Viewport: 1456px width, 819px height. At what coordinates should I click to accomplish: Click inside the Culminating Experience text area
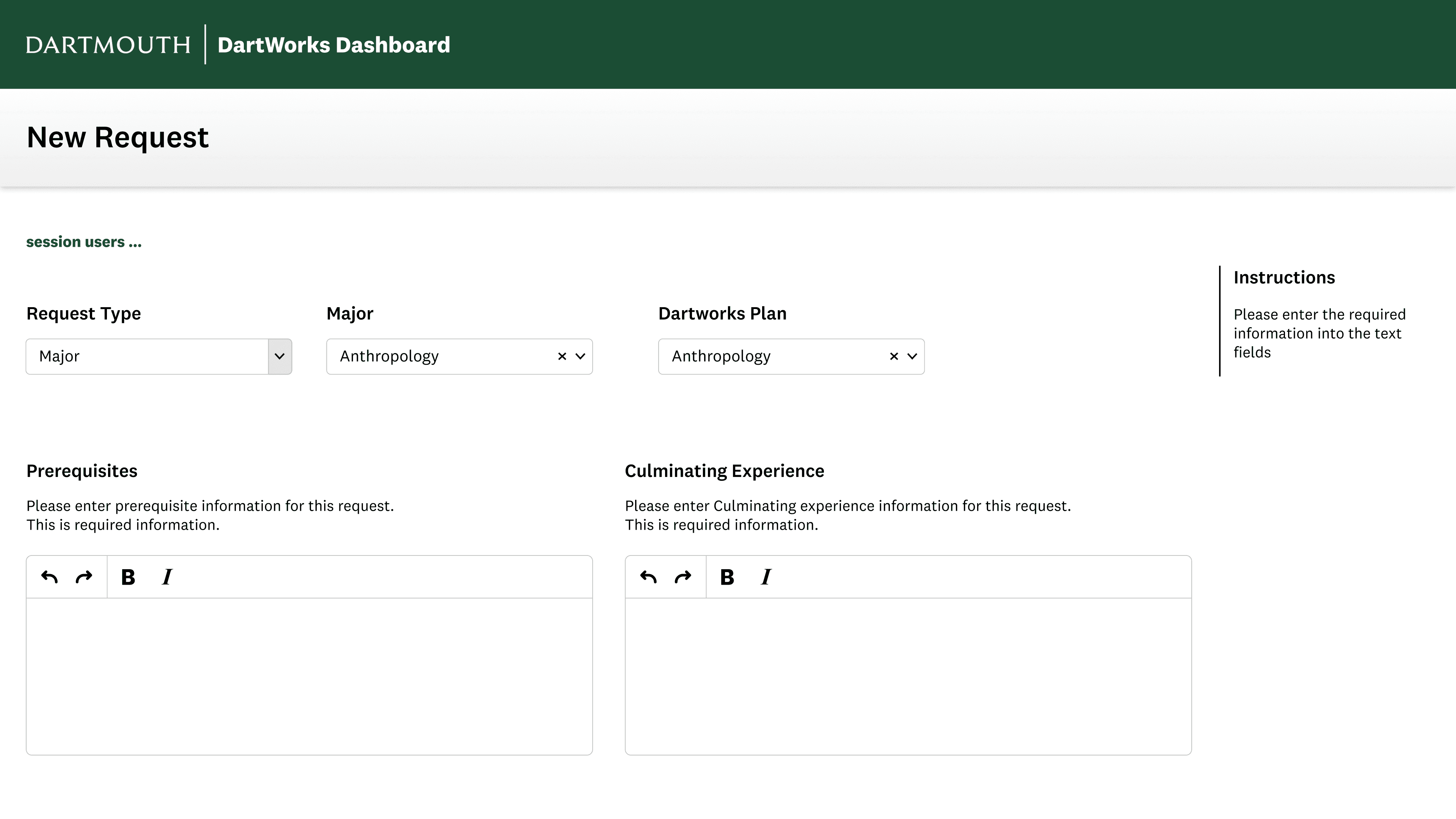[x=908, y=675]
